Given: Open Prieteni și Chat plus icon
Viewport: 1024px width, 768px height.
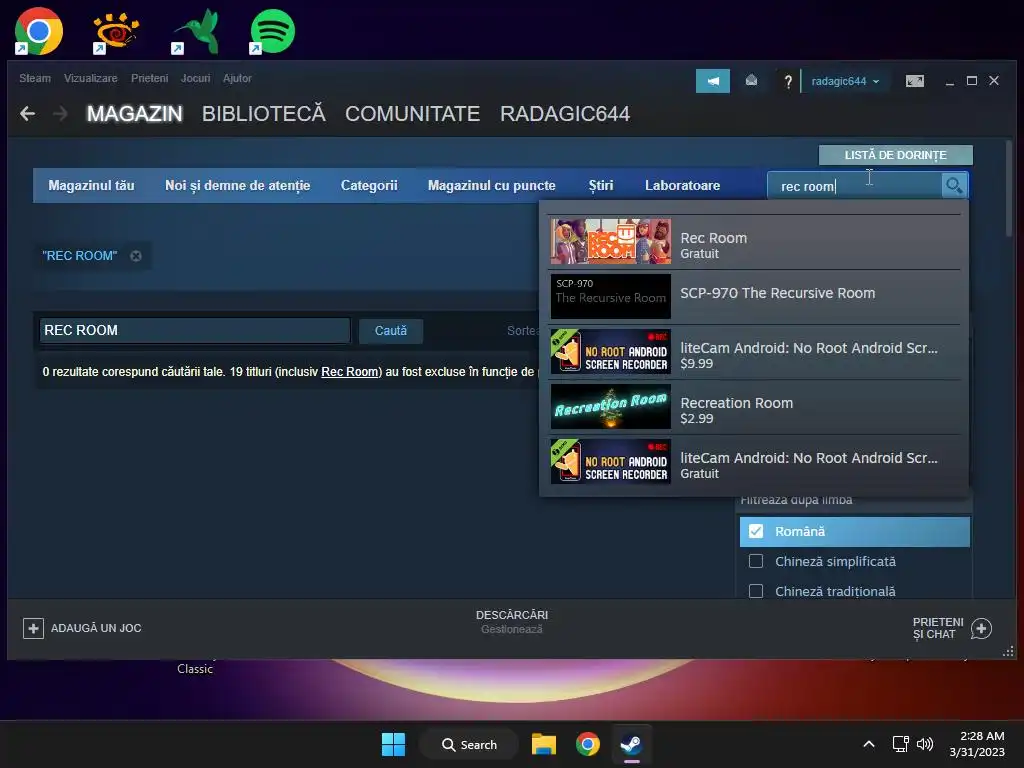Looking at the screenshot, I should point(981,628).
